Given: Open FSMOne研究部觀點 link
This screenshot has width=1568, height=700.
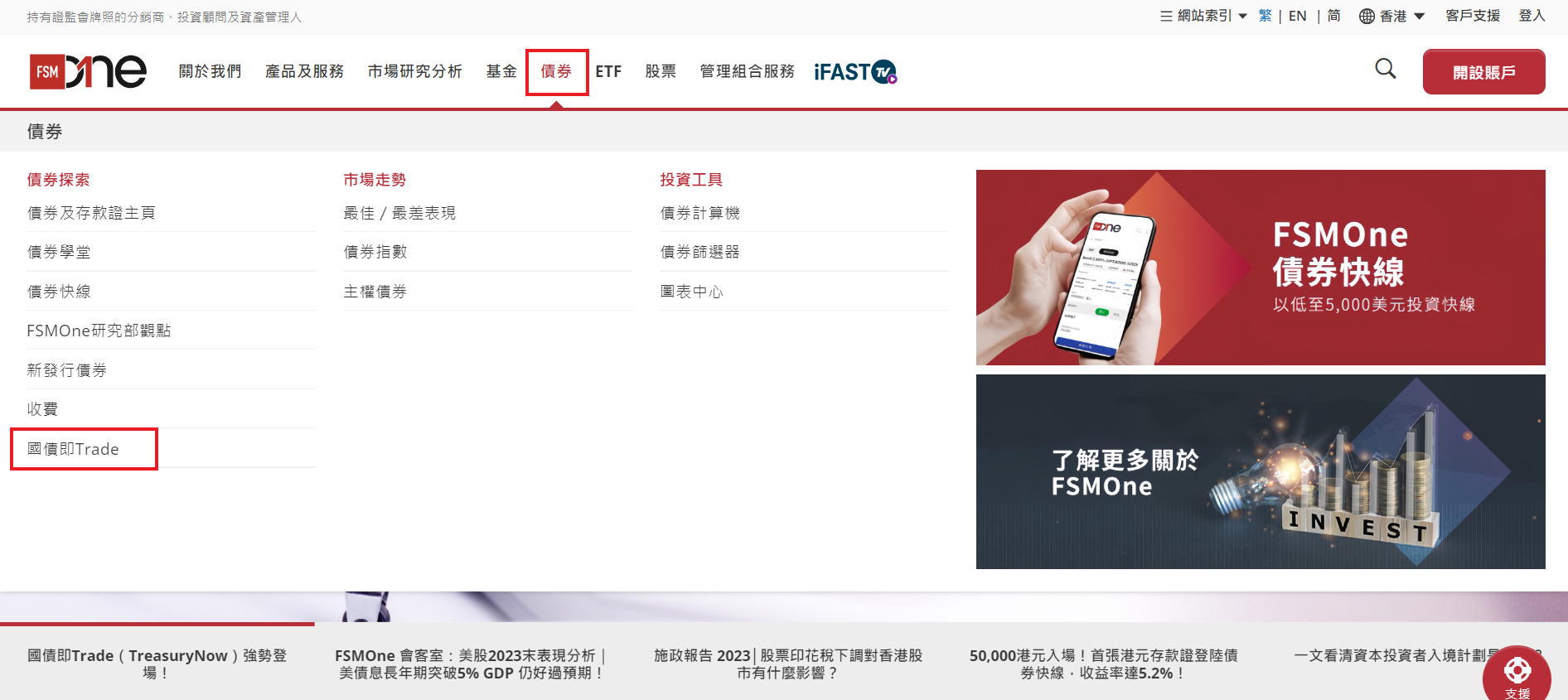Looking at the screenshot, I should [99, 331].
